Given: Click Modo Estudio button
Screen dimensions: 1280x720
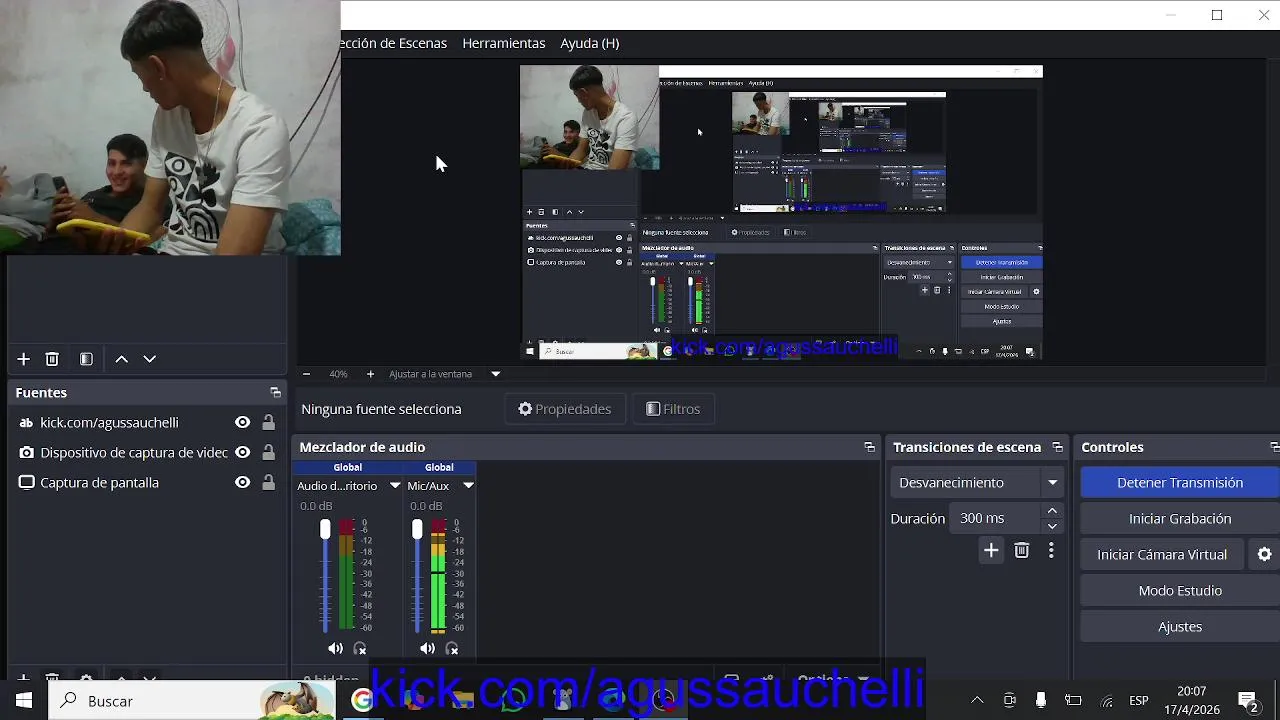Looking at the screenshot, I should click(x=1180, y=591).
